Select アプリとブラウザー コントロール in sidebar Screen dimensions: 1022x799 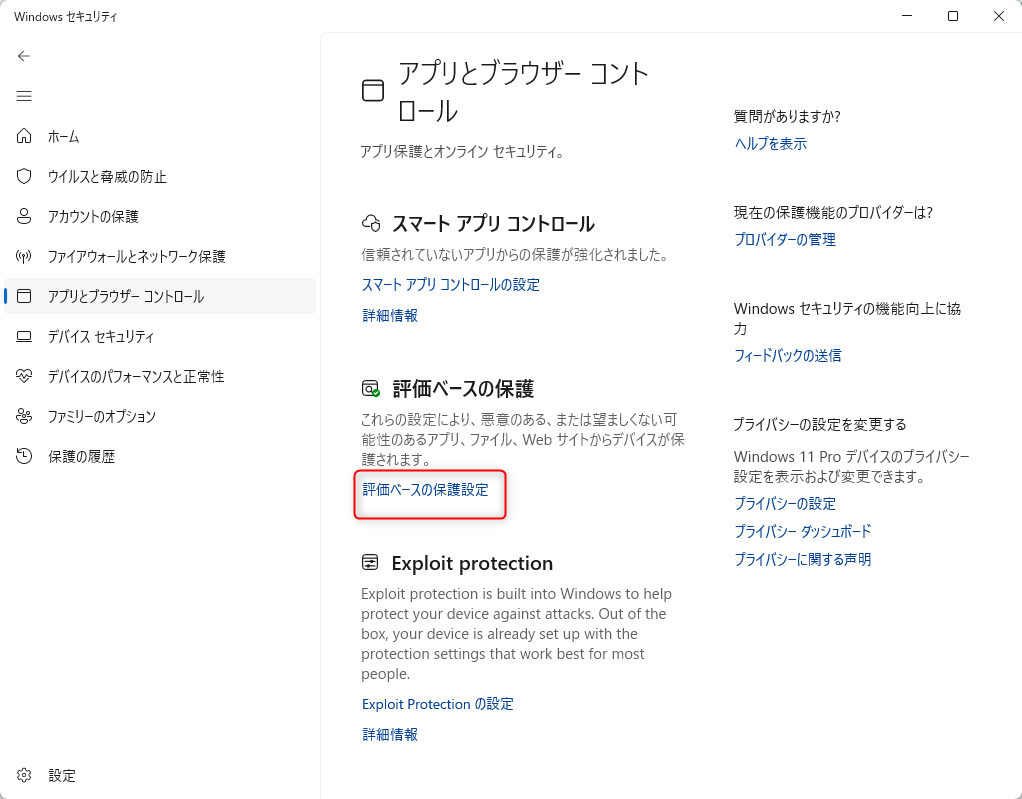[x=125, y=296]
